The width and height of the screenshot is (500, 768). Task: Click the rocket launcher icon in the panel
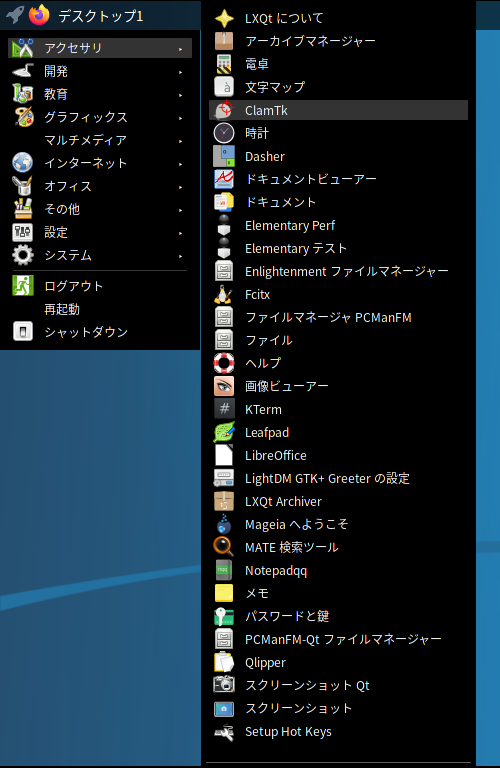[x=15, y=15]
